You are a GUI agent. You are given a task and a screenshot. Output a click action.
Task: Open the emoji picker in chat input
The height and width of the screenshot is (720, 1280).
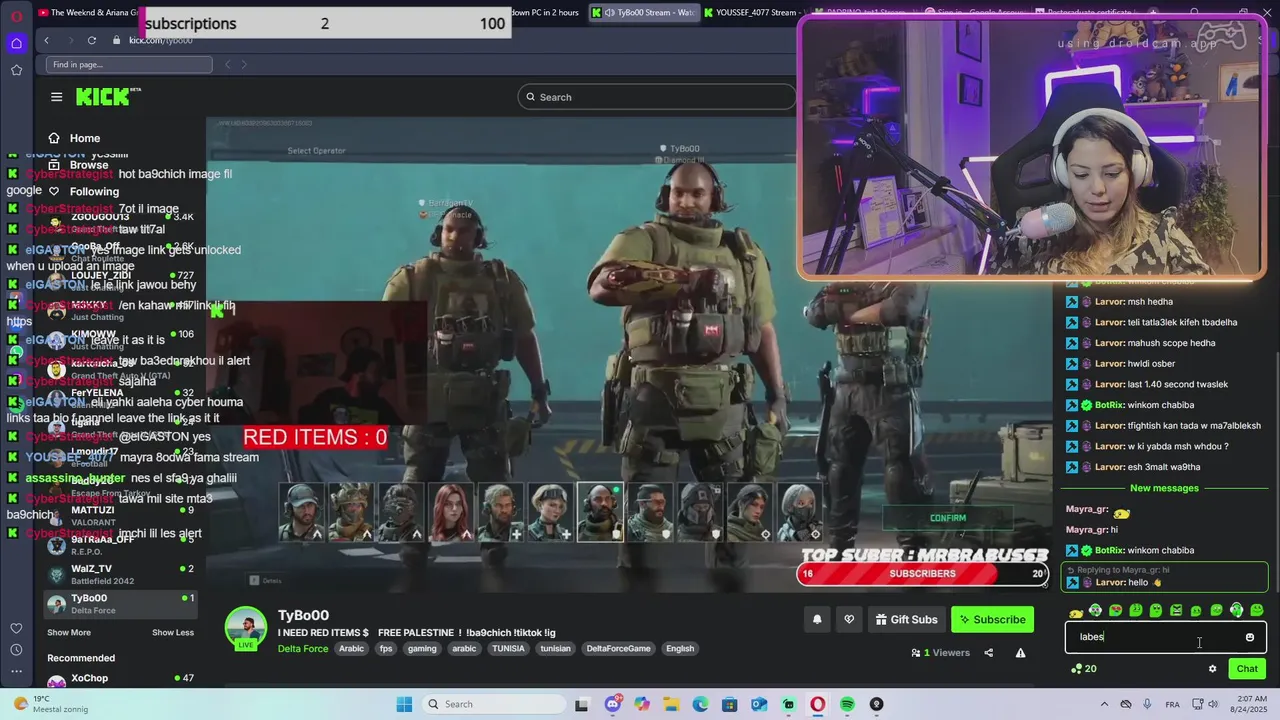(1250, 637)
